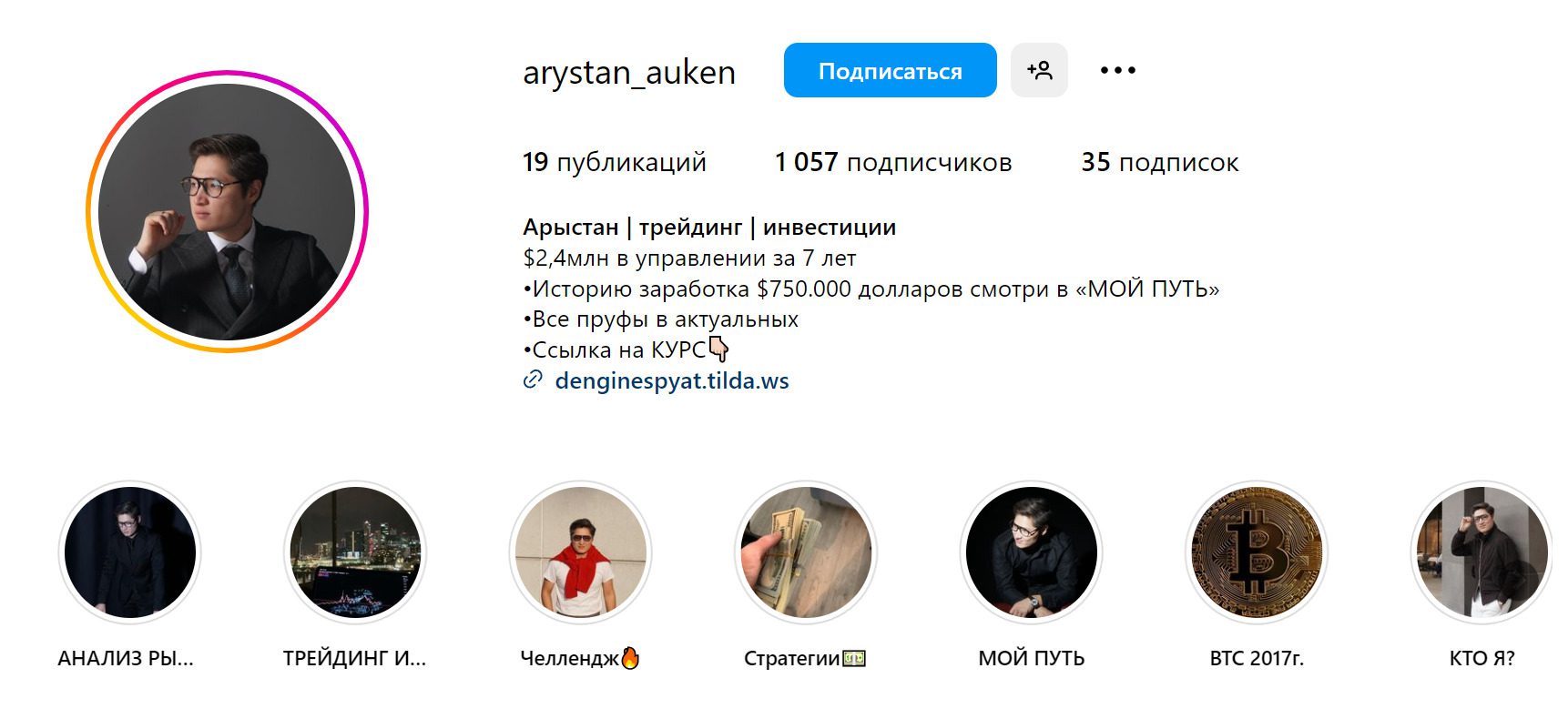The width and height of the screenshot is (1568, 719).
Task: Open the КТО Я? highlight circle
Action: pyautogui.click(x=1481, y=552)
